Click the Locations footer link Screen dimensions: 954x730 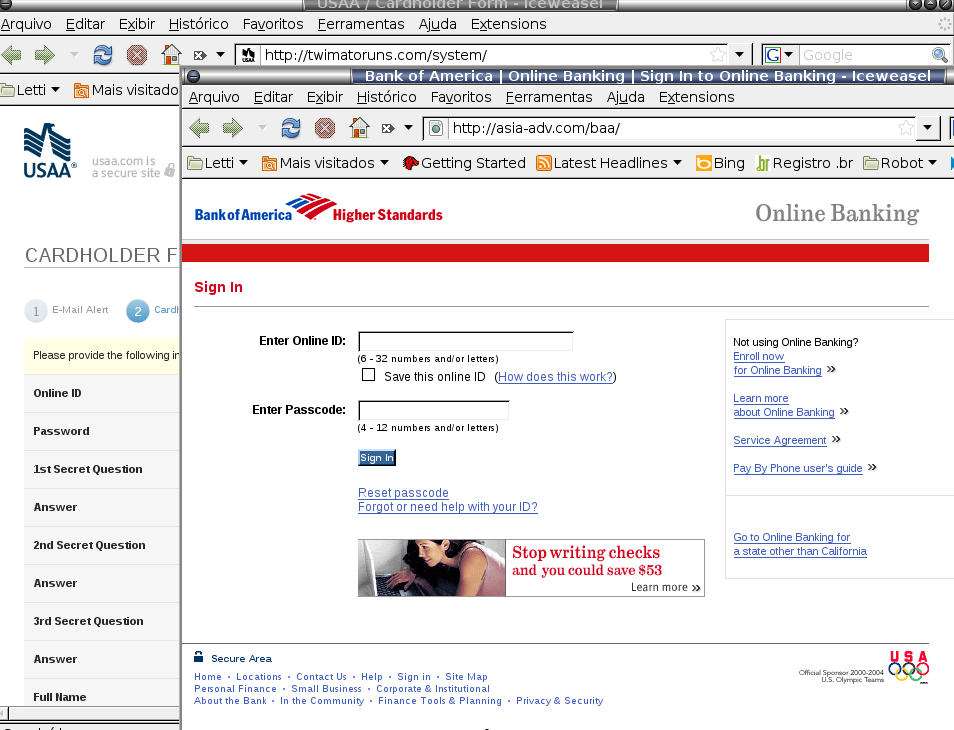coord(259,676)
